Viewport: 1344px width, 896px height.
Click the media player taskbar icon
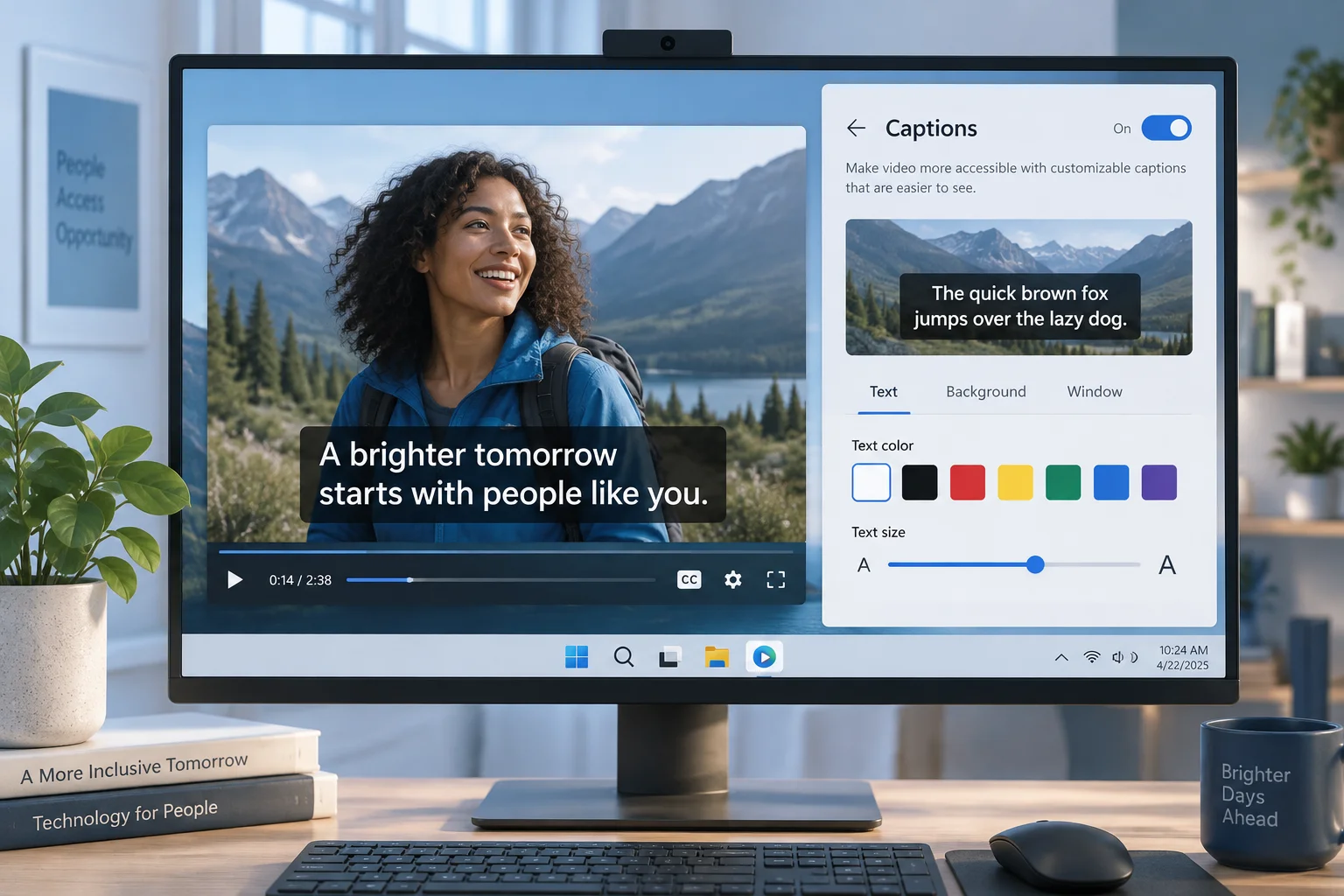[x=764, y=657]
